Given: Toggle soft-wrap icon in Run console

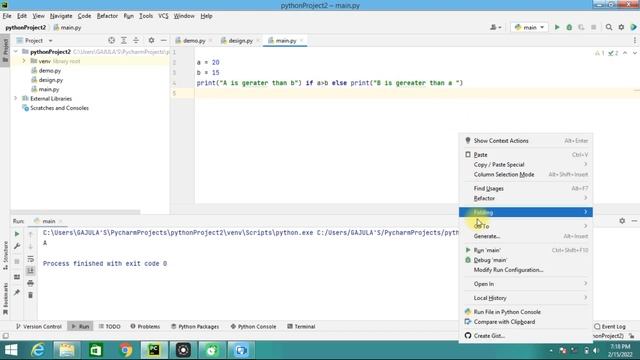Looking at the screenshot, I should (x=31, y=259).
